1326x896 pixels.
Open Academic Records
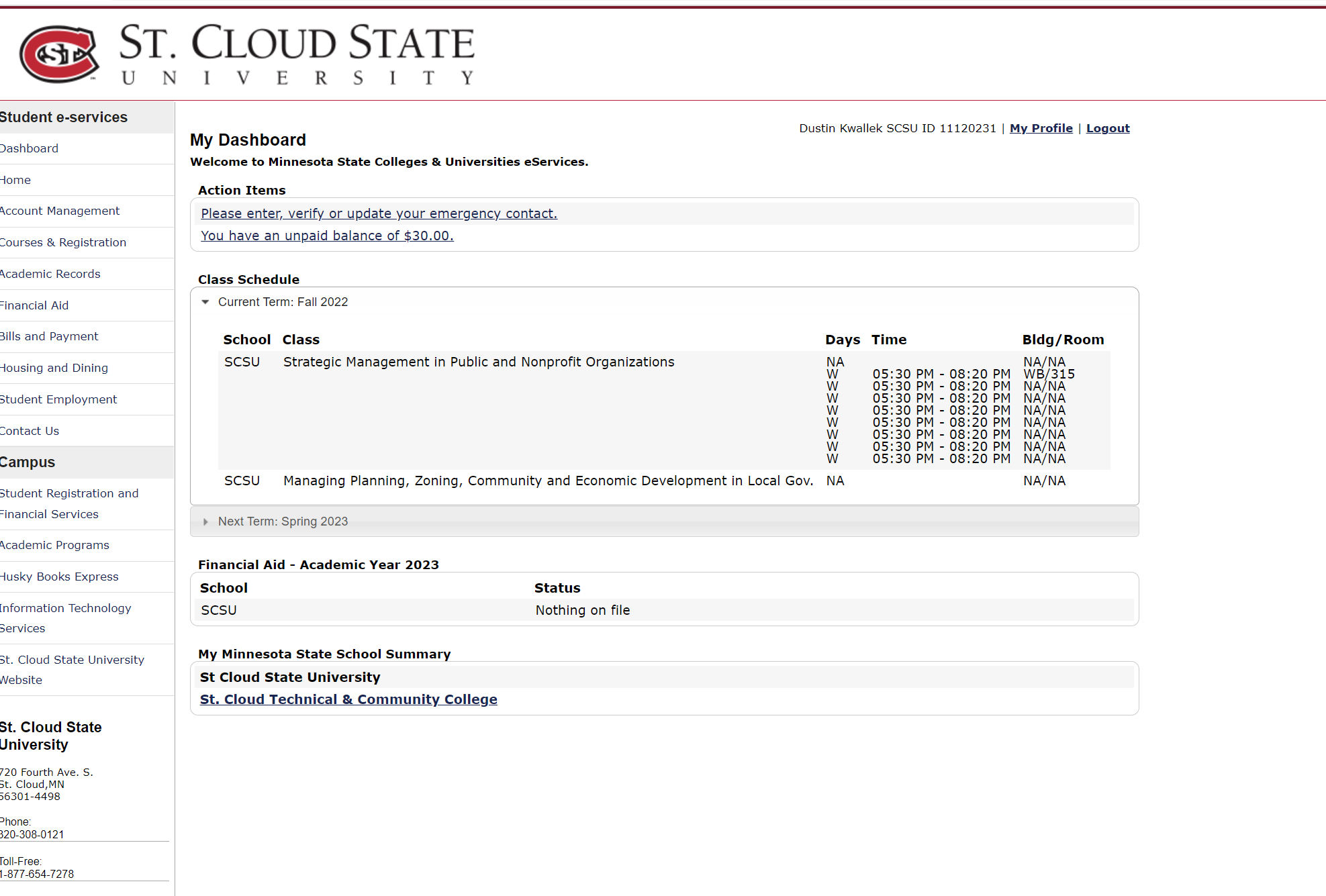pyautogui.click(x=50, y=274)
